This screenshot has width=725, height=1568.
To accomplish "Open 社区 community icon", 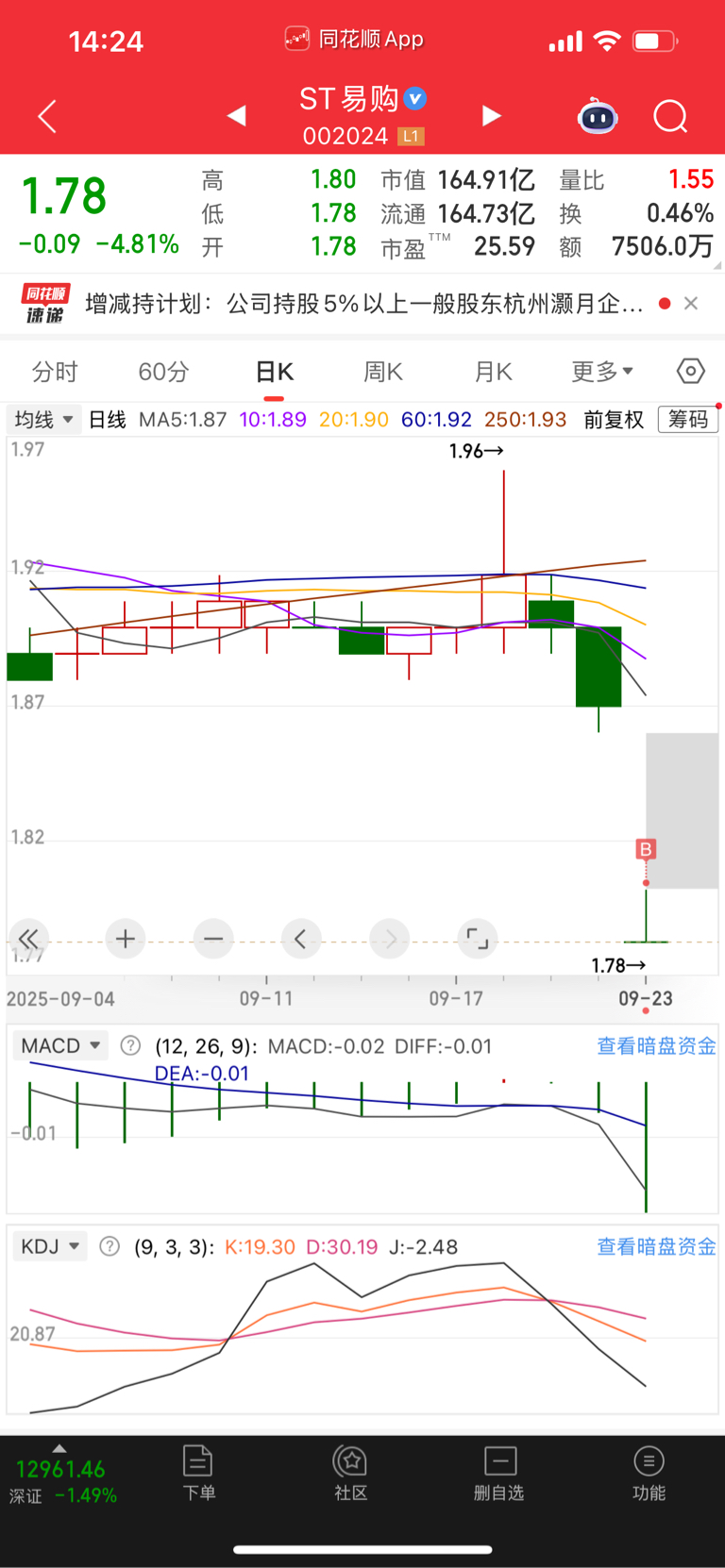I will (350, 1473).
